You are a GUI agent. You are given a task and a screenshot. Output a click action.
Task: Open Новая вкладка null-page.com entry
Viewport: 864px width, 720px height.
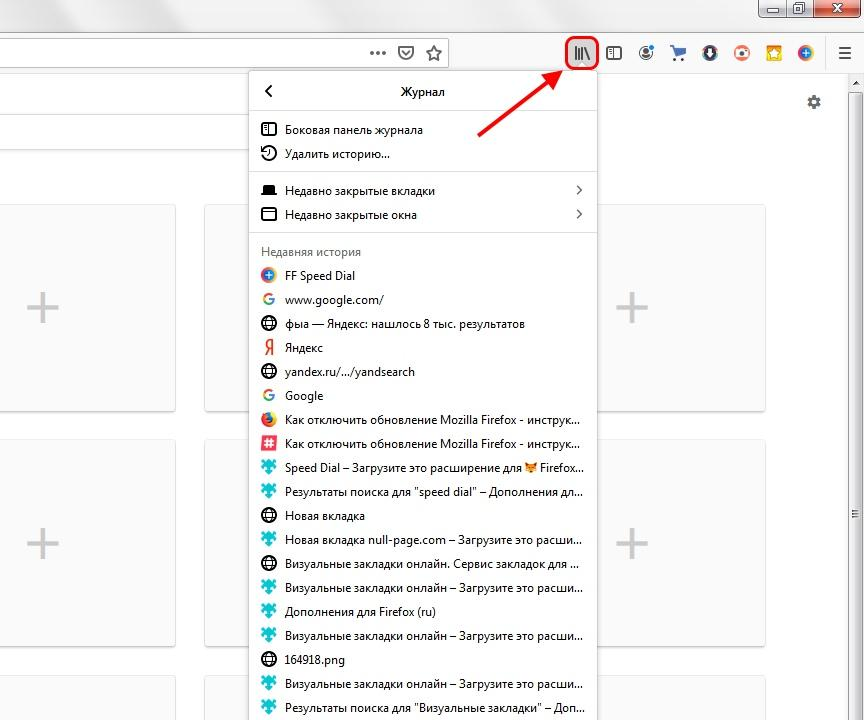point(423,540)
